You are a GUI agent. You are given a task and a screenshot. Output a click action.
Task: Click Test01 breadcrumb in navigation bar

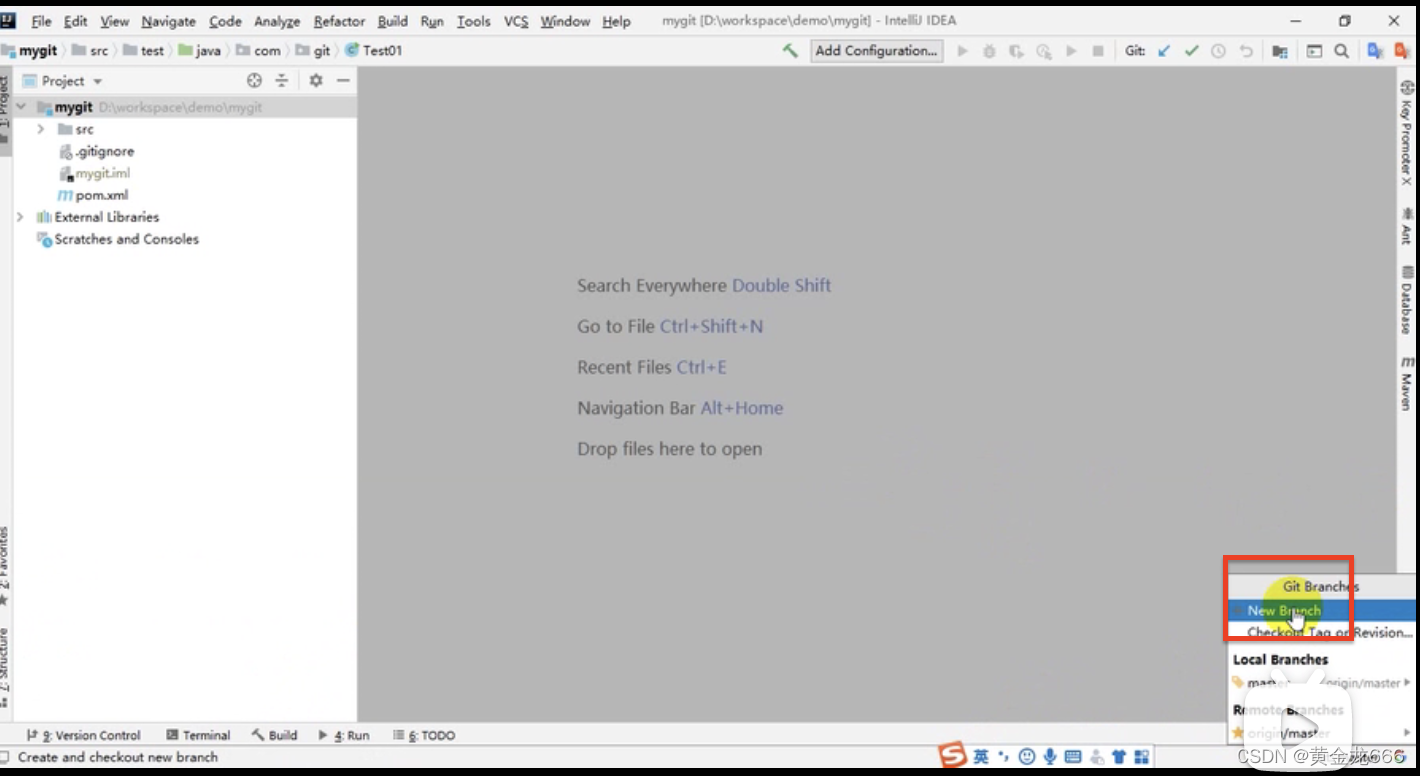(373, 50)
